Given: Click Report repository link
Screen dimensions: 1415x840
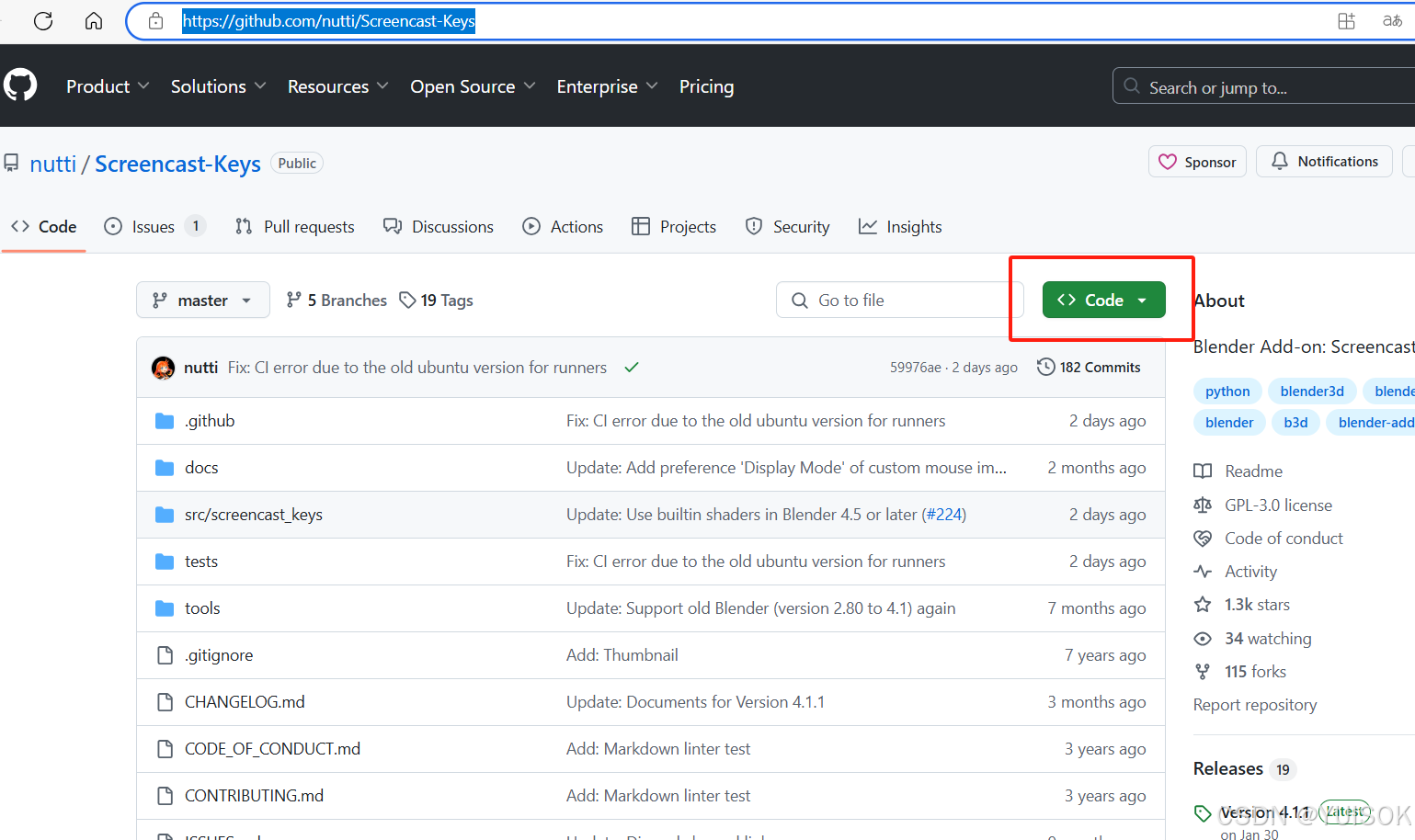Looking at the screenshot, I should click(1255, 705).
